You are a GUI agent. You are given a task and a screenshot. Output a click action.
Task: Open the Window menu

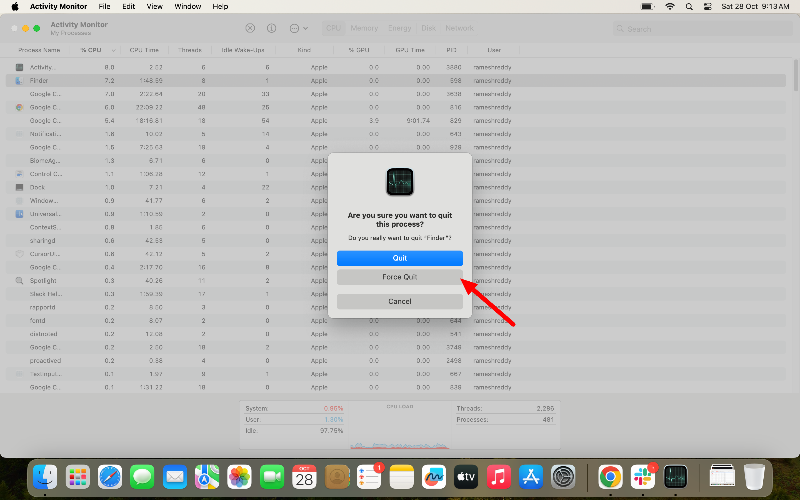pos(188,7)
